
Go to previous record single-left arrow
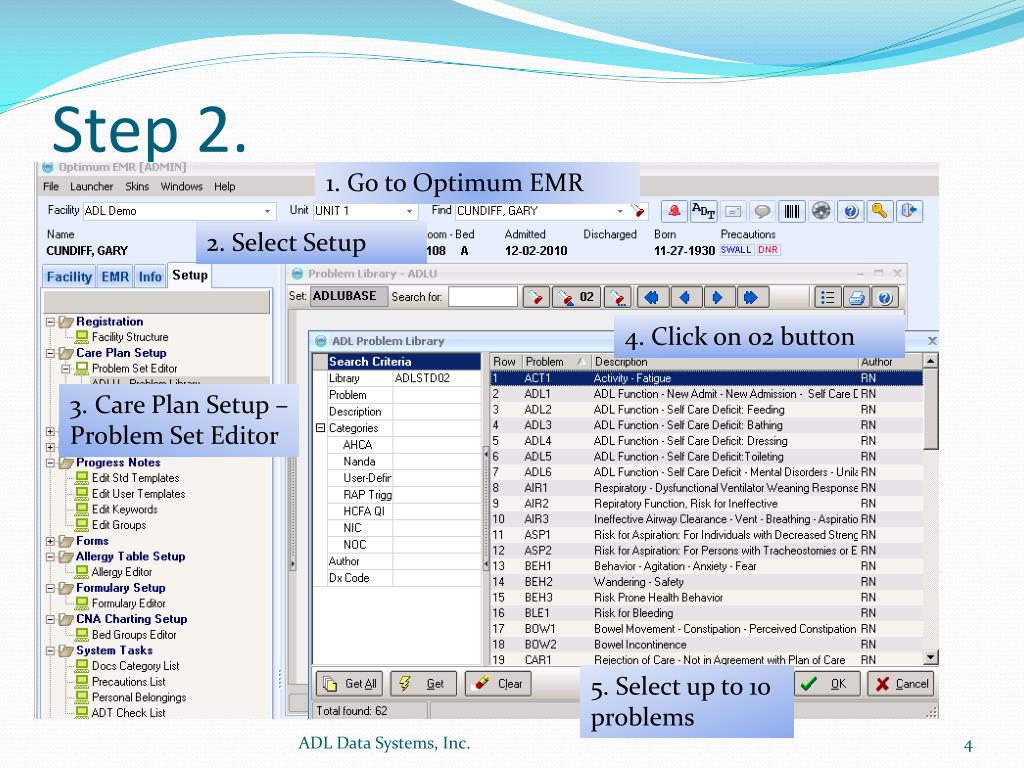[x=685, y=298]
